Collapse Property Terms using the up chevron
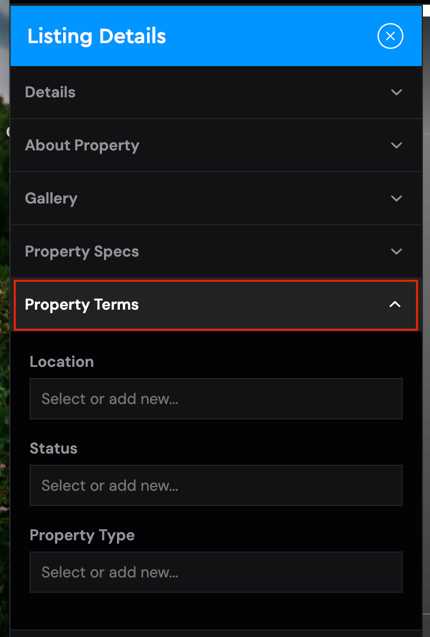 (x=395, y=304)
